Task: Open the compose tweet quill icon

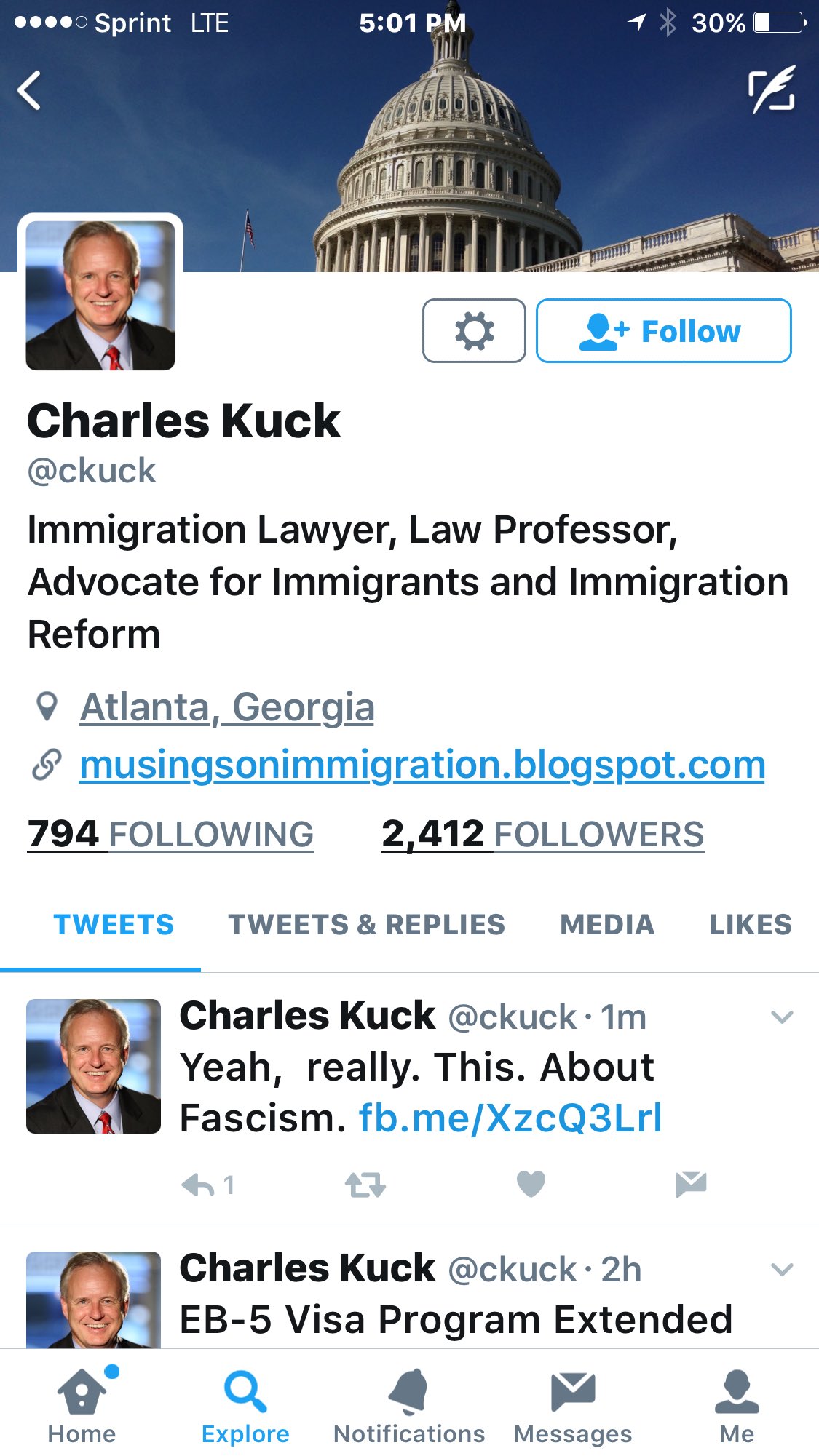Action: point(772,90)
